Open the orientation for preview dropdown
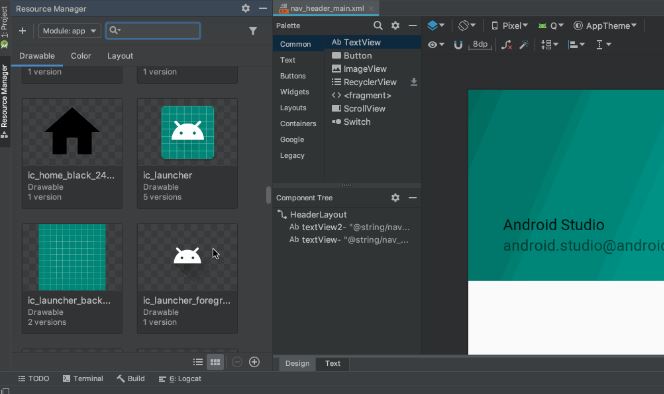664x394 pixels. coord(467,25)
